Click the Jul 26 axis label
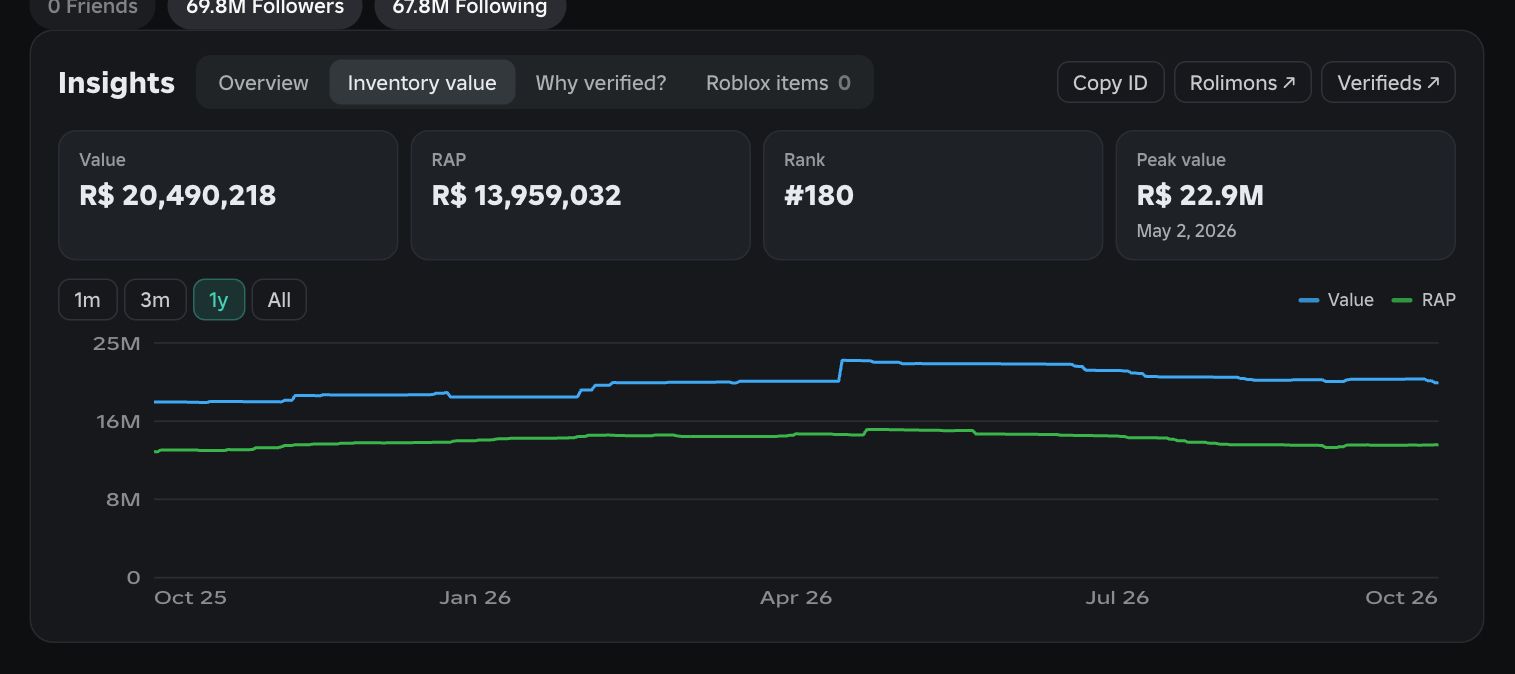The width and height of the screenshot is (1515, 674). [x=1118, y=598]
